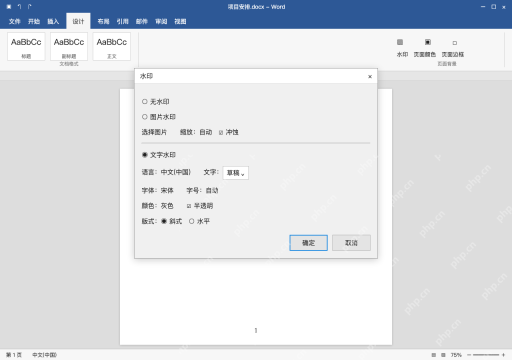Open the 缩放 value 自动
Screen dimensions: 512x360
click(206, 132)
